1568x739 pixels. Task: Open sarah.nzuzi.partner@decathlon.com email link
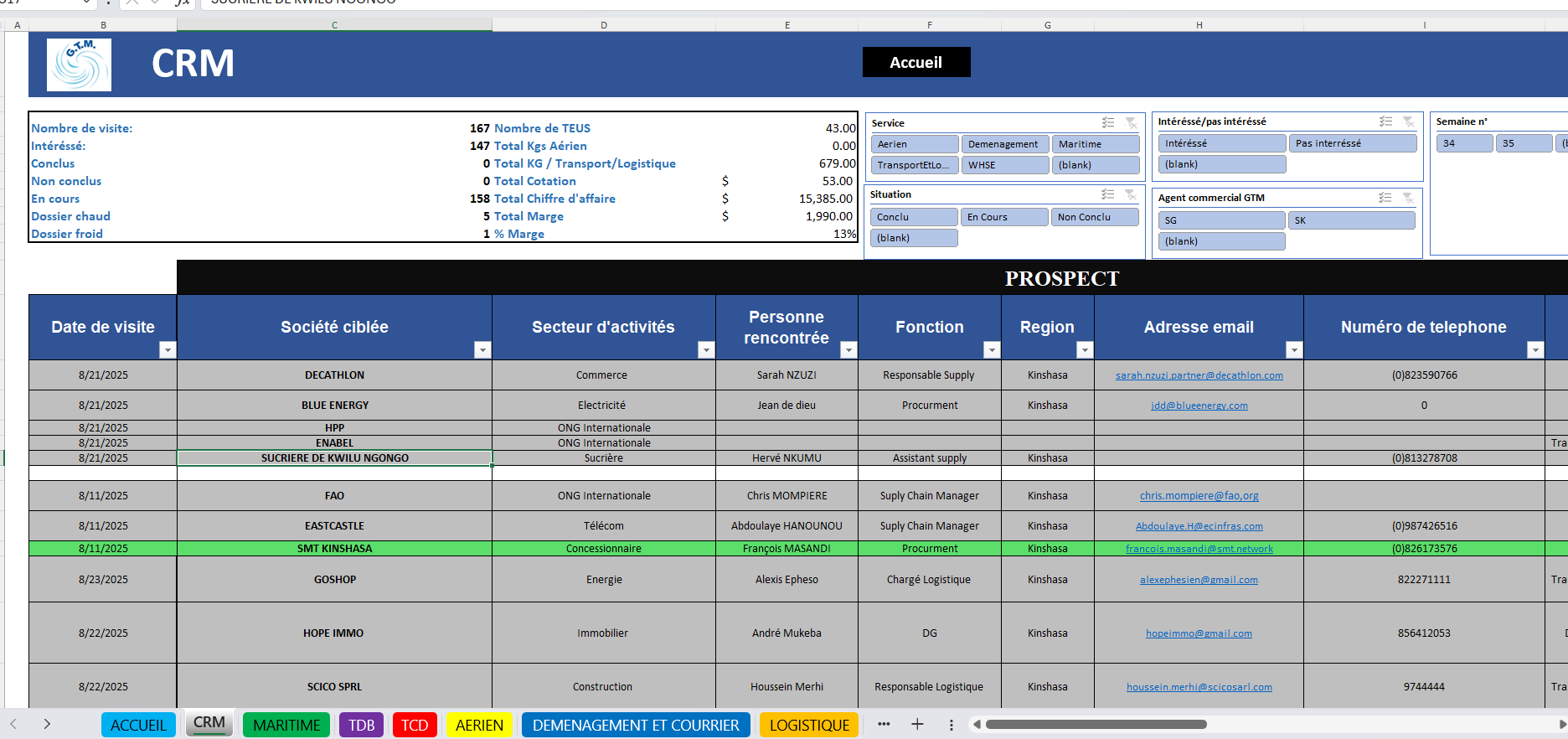point(1199,375)
